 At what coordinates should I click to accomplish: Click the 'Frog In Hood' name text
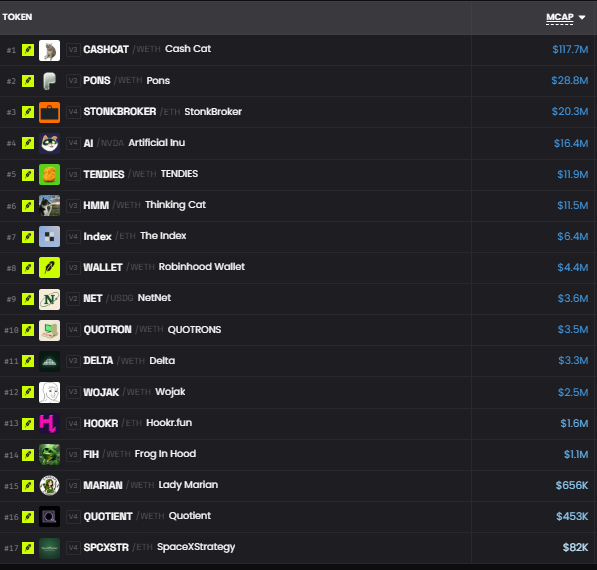165,454
